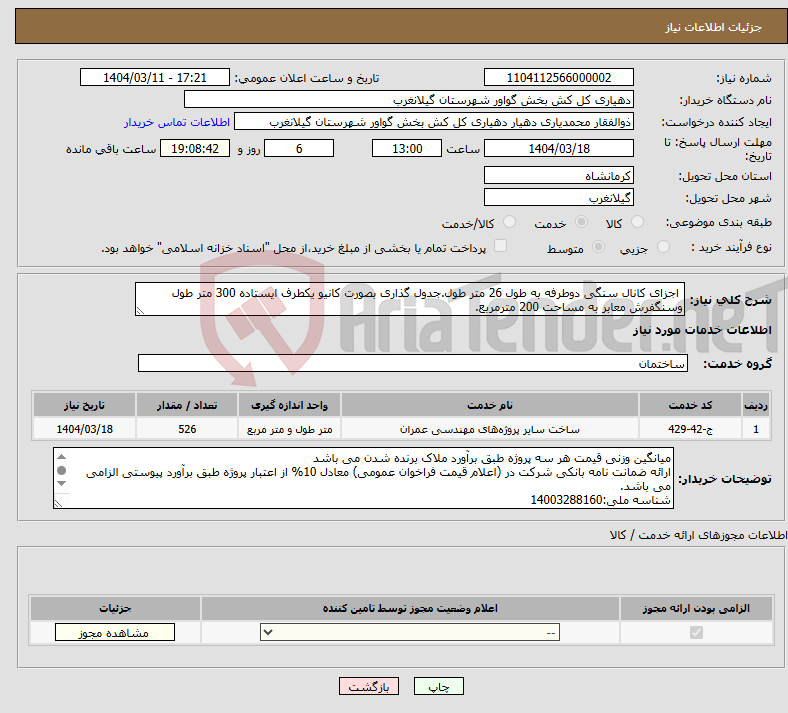Select the متوسط purchase type radio
788x713 pixels.
point(599,247)
